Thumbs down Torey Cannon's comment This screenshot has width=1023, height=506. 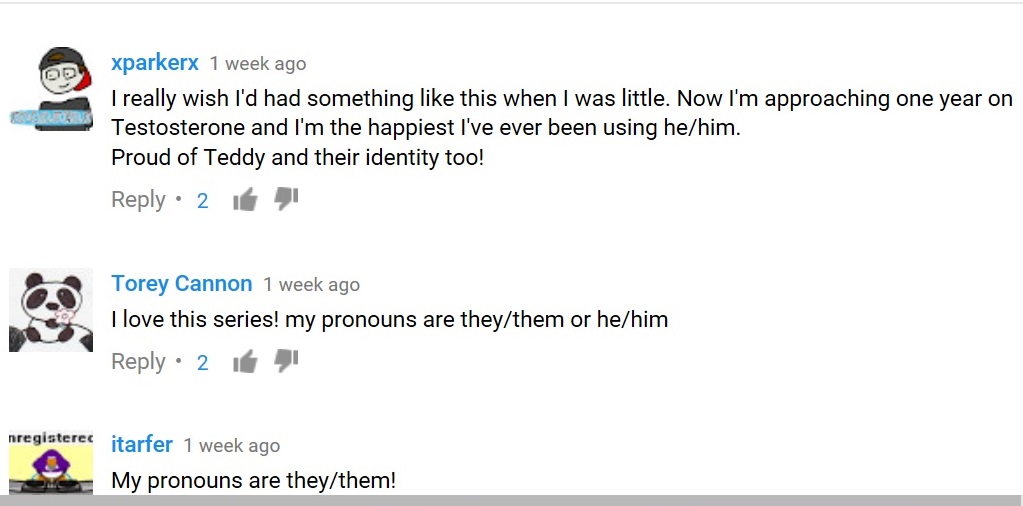[286, 360]
